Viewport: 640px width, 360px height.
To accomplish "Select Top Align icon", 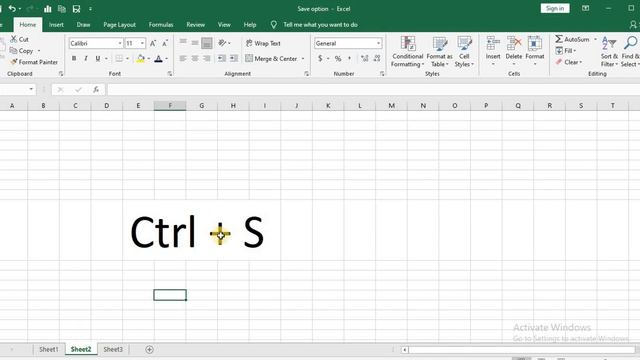I will point(183,42).
